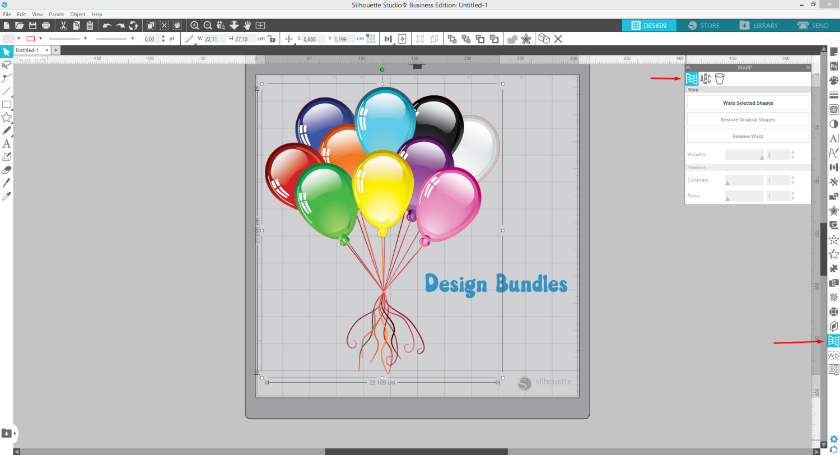
Task: Open the fill pattern dropdown arrow
Action: pos(19,39)
